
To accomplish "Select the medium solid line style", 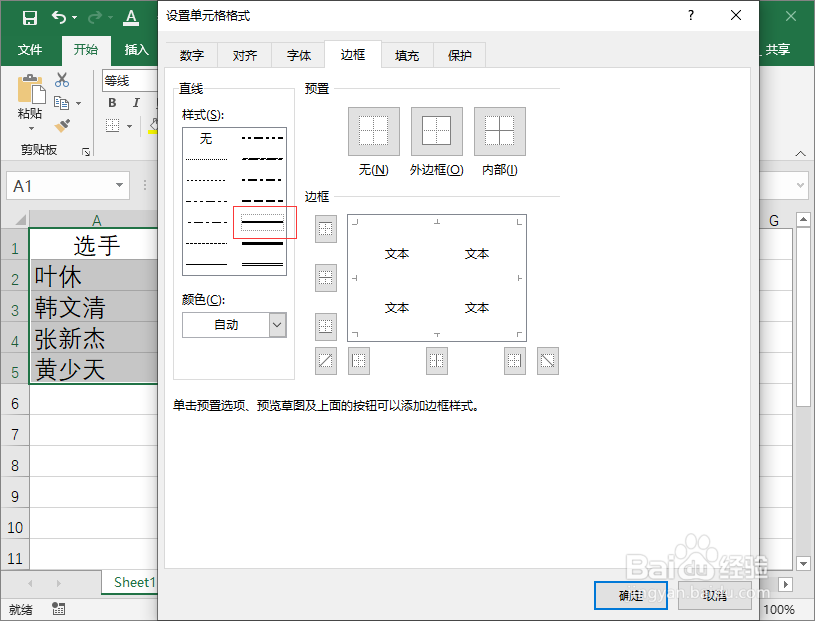I will tap(262, 222).
